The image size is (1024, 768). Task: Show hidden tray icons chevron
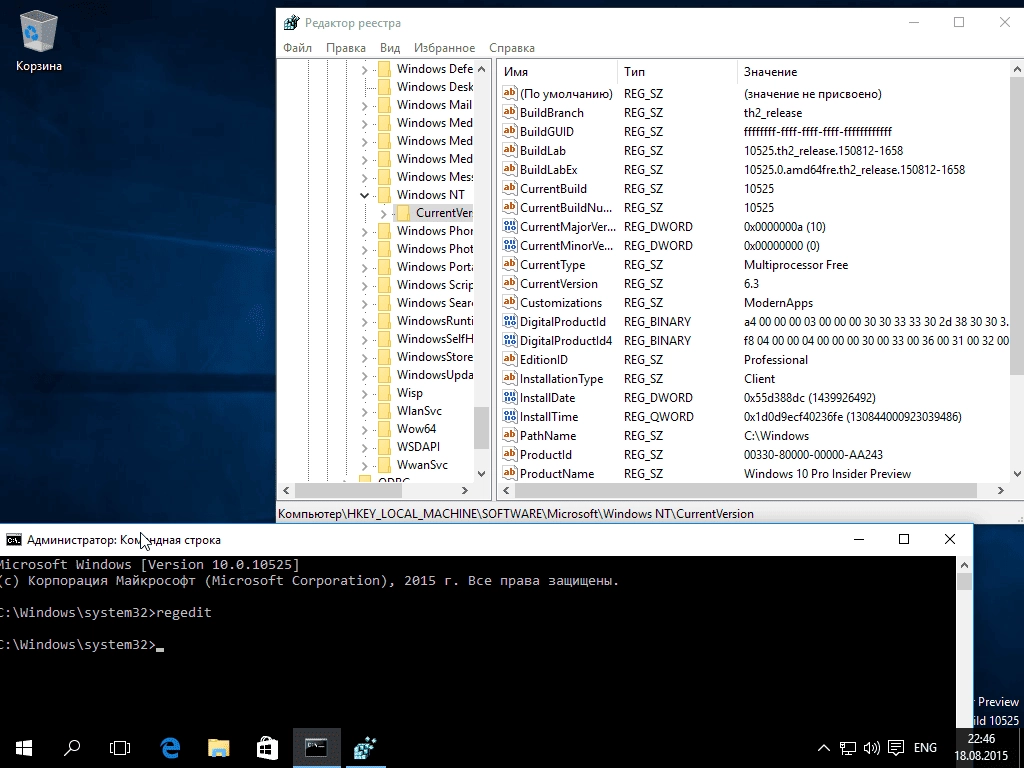824,748
